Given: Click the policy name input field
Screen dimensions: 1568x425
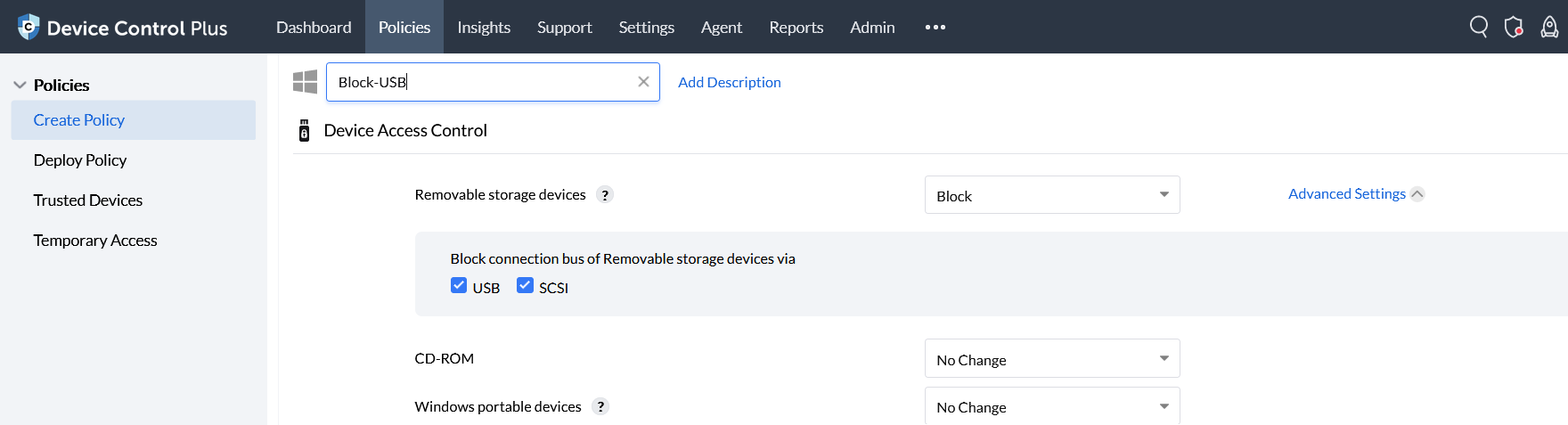Looking at the screenshot, I should 481,82.
